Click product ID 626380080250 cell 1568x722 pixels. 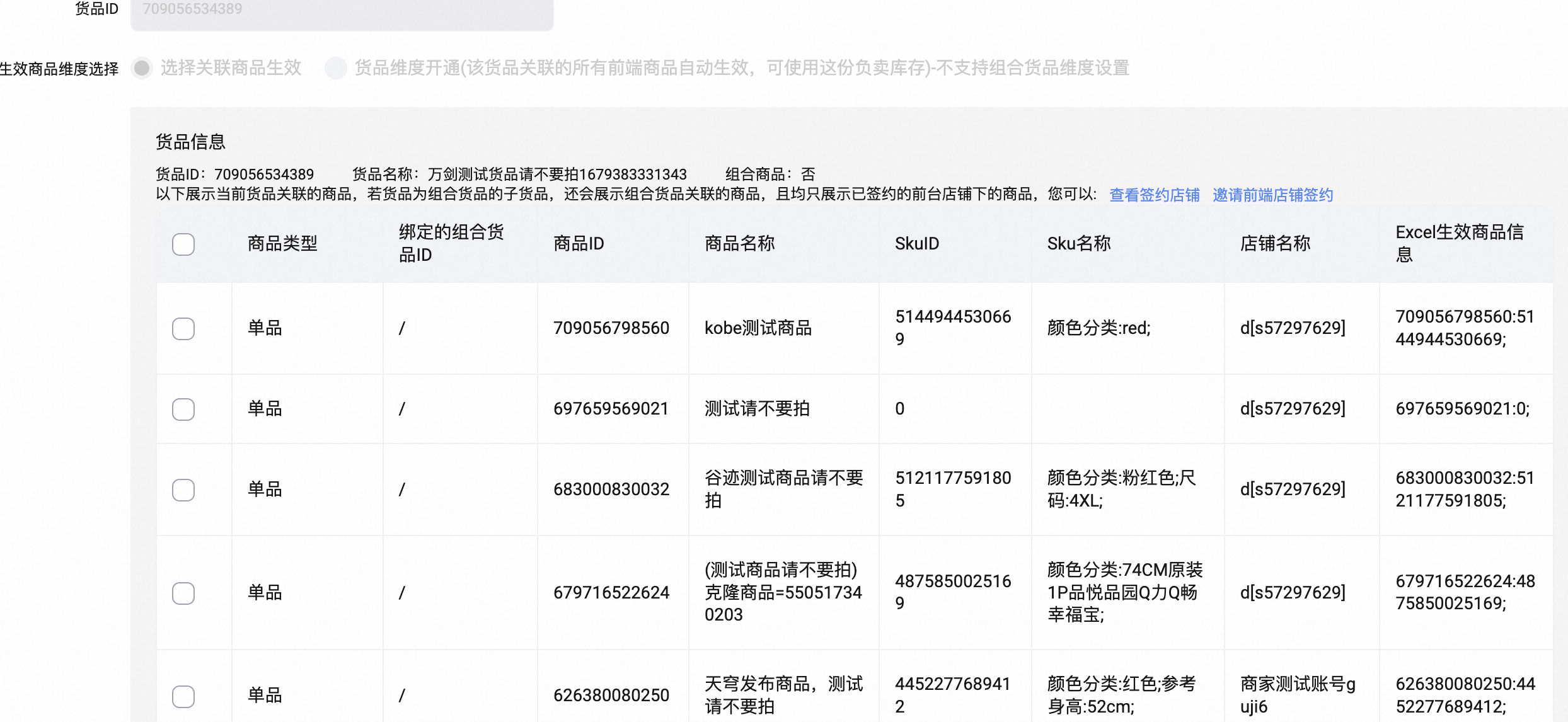(611, 695)
